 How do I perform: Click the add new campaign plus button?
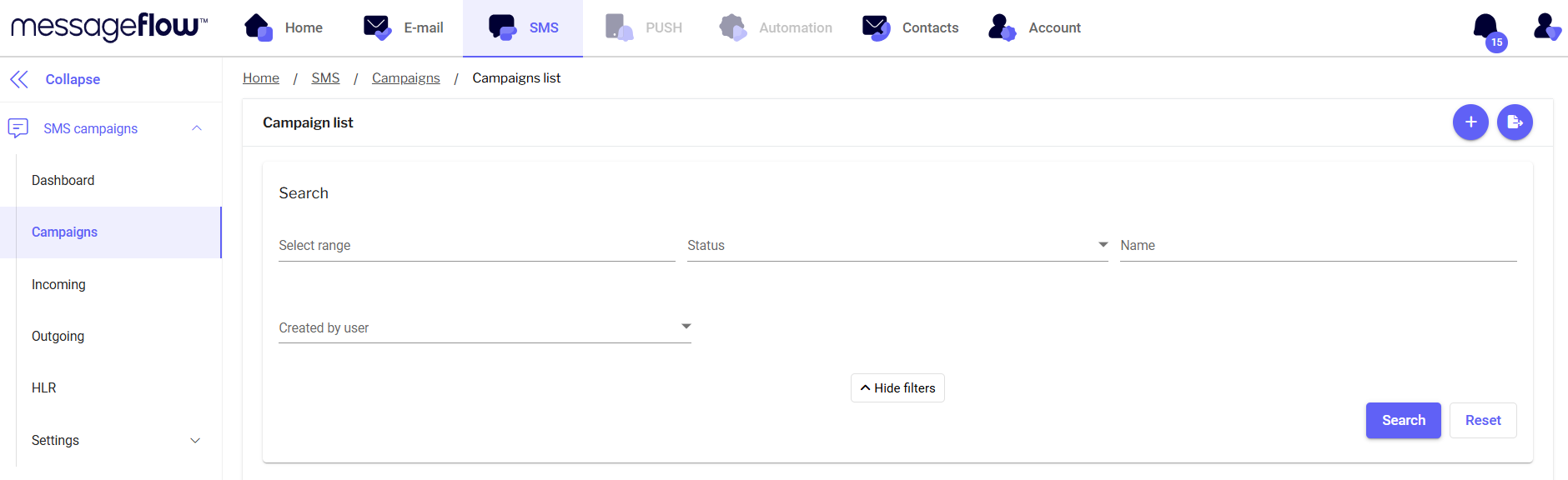pos(1470,122)
